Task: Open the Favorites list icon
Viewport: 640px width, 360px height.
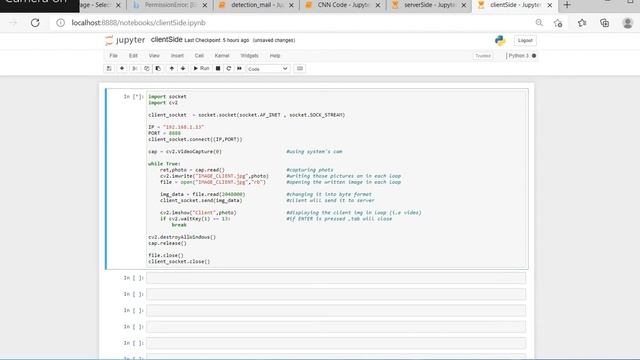Action: tap(582, 23)
